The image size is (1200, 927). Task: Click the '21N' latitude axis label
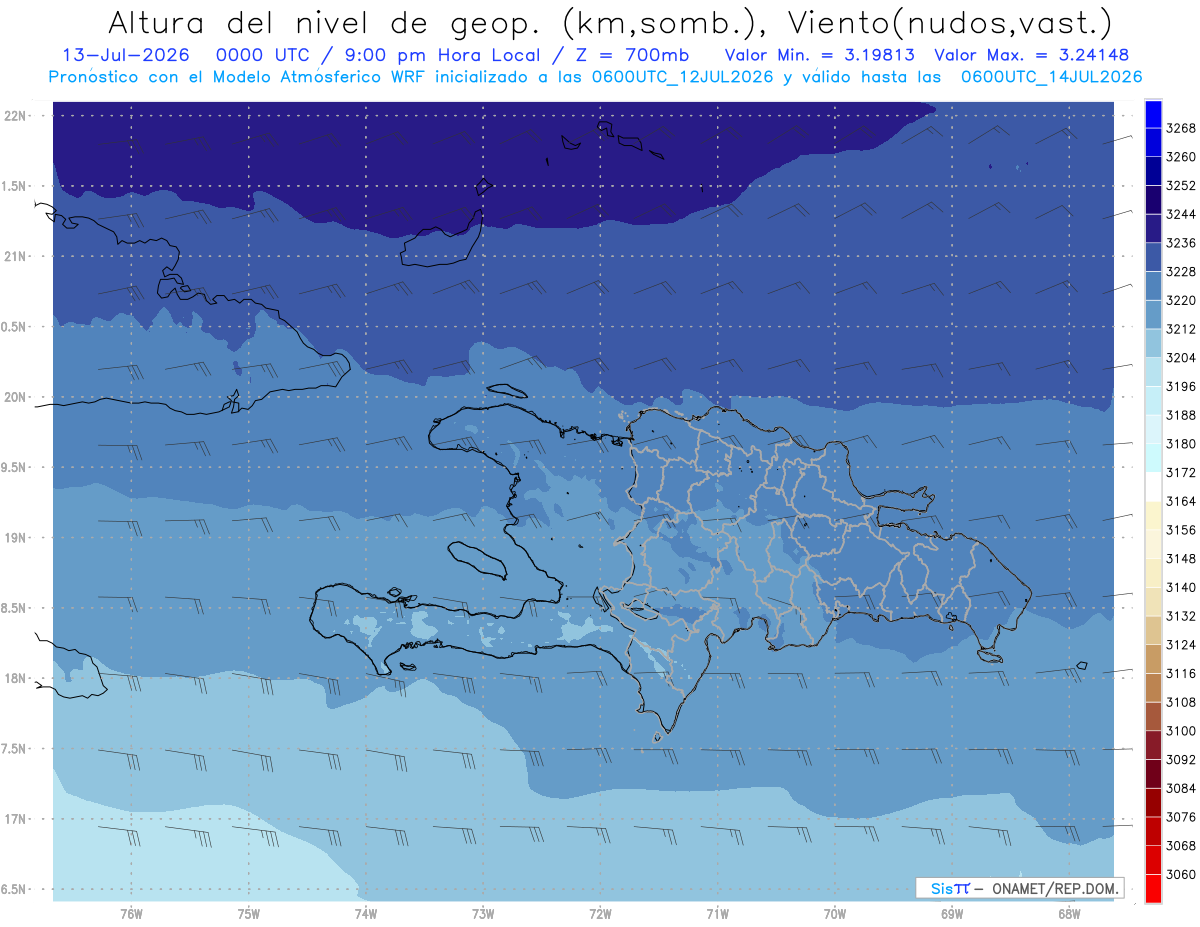click(15, 256)
